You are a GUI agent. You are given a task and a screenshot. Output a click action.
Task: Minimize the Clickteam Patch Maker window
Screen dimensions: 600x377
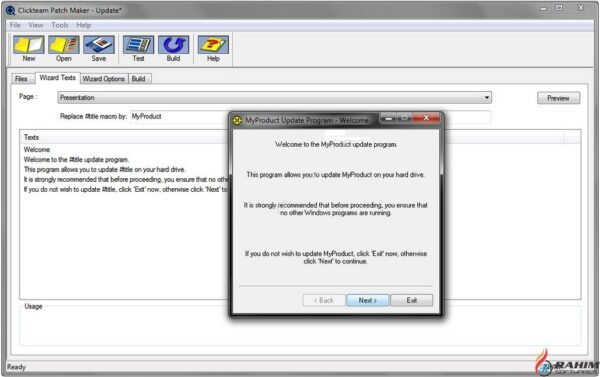click(543, 8)
